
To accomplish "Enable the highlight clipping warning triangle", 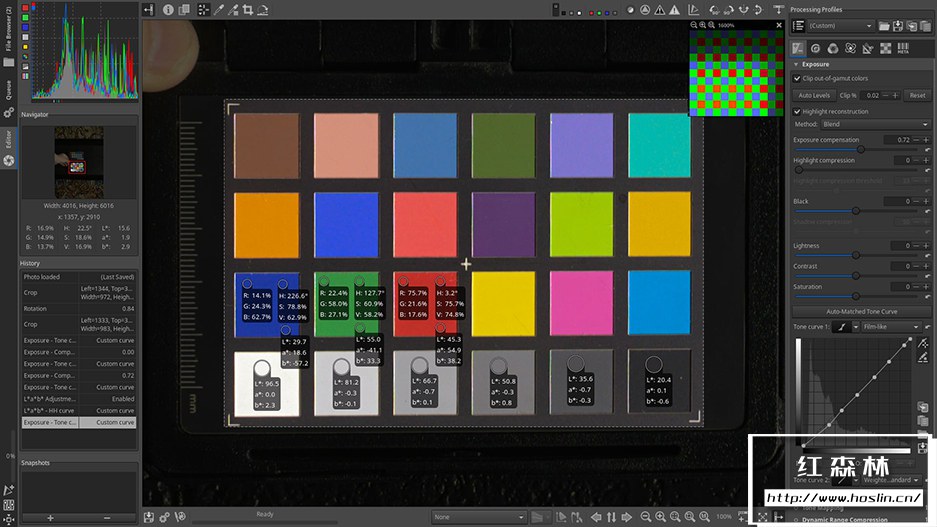I will coord(675,10).
